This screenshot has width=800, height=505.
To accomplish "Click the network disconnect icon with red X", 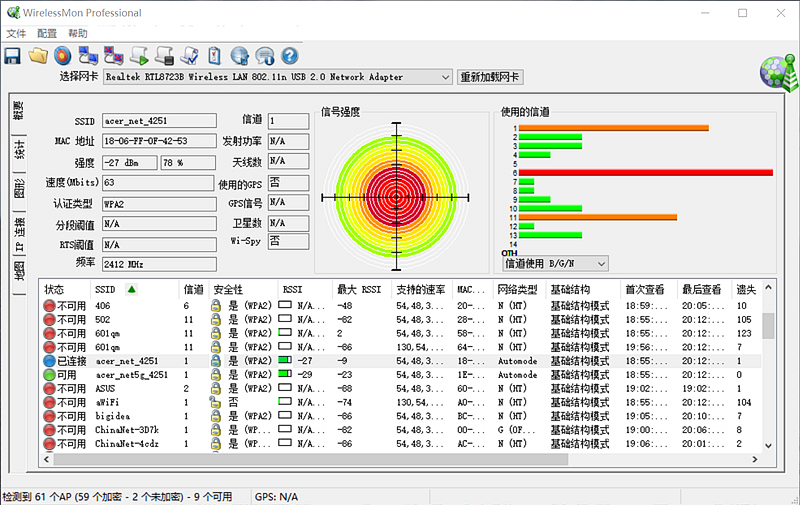I will click(x=114, y=55).
